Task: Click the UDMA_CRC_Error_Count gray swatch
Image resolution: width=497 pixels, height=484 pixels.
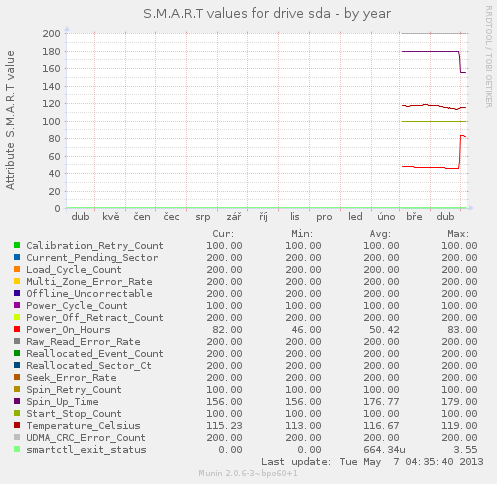Action: (17, 438)
